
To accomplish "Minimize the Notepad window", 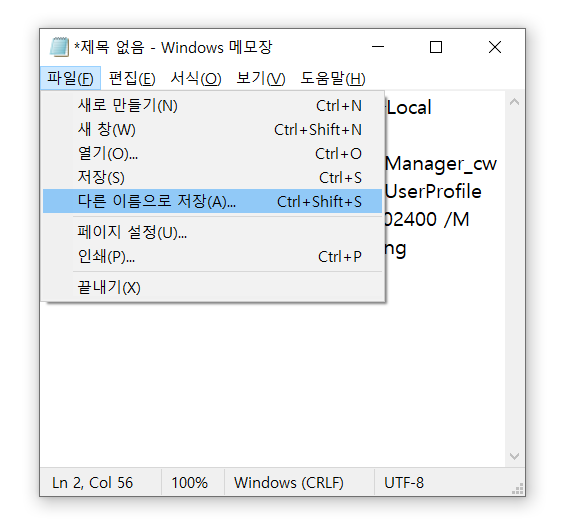I will click(x=378, y=47).
